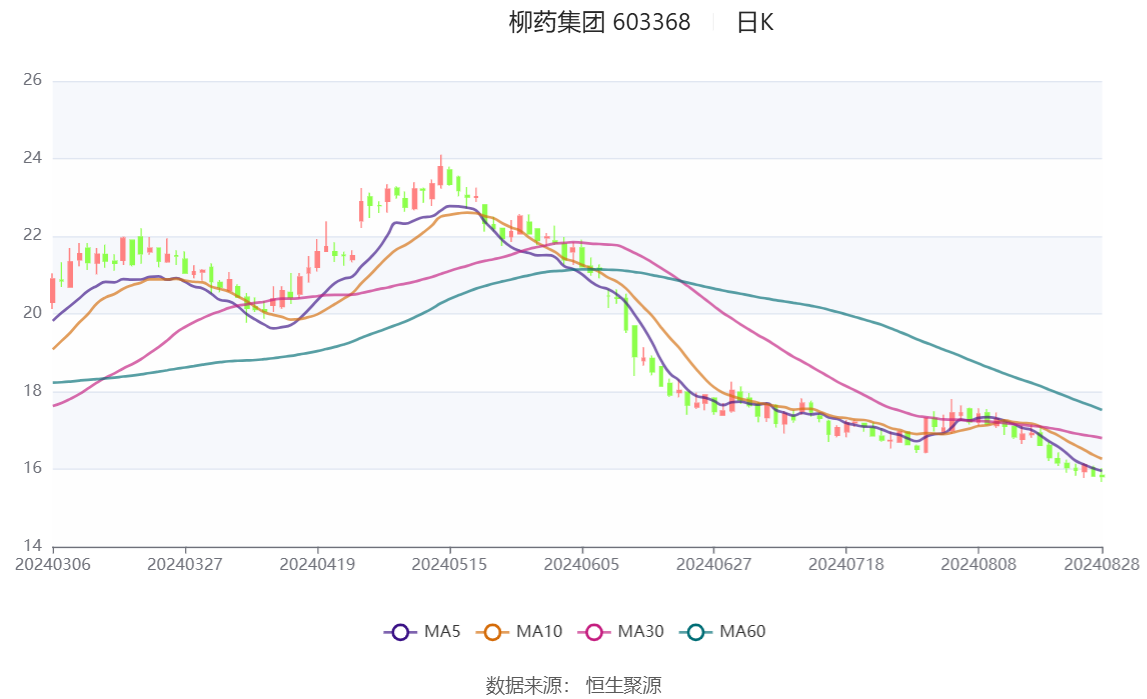
Task: Toggle the MA5 legend series
Action: 422,632
